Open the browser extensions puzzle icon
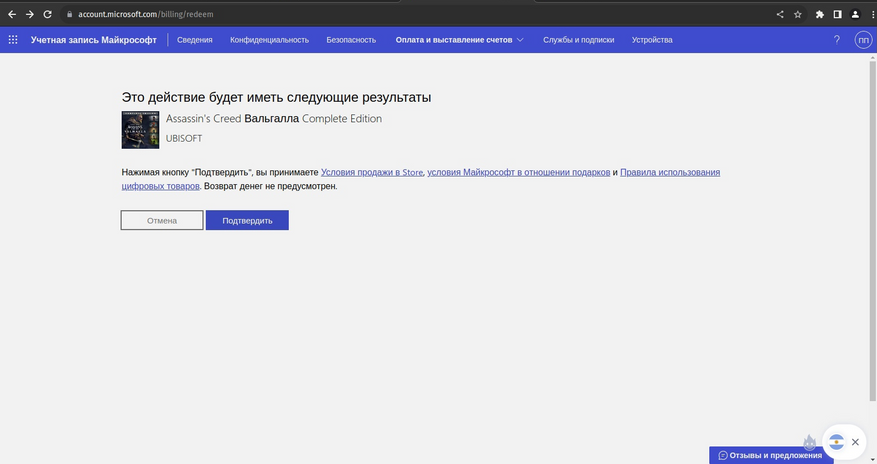 [x=819, y=15]
